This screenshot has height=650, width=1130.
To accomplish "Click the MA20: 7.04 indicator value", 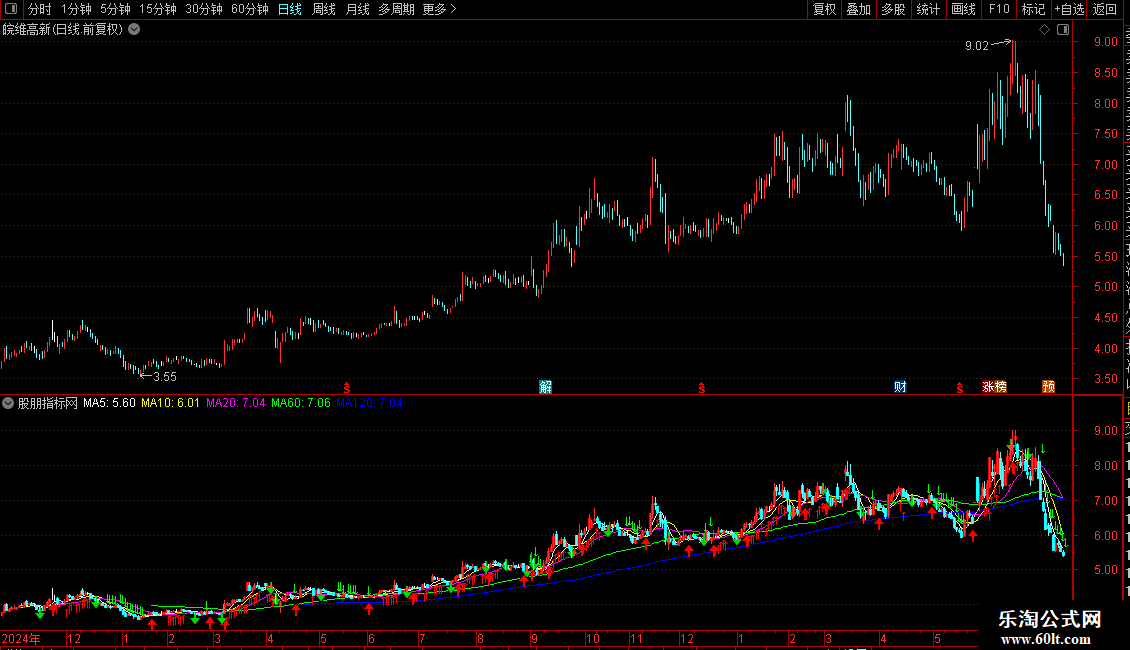I will [x=236, y=404].
